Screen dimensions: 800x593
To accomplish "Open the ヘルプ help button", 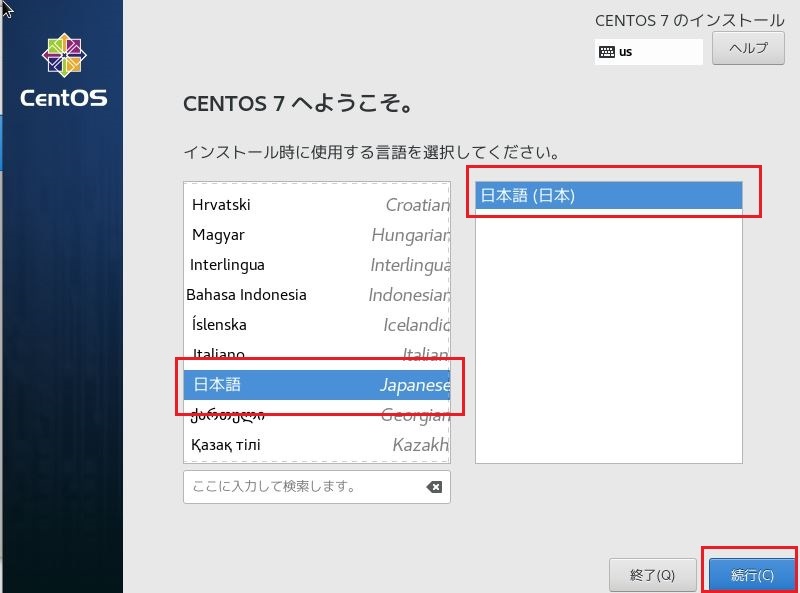I will [x=748, y=48].
